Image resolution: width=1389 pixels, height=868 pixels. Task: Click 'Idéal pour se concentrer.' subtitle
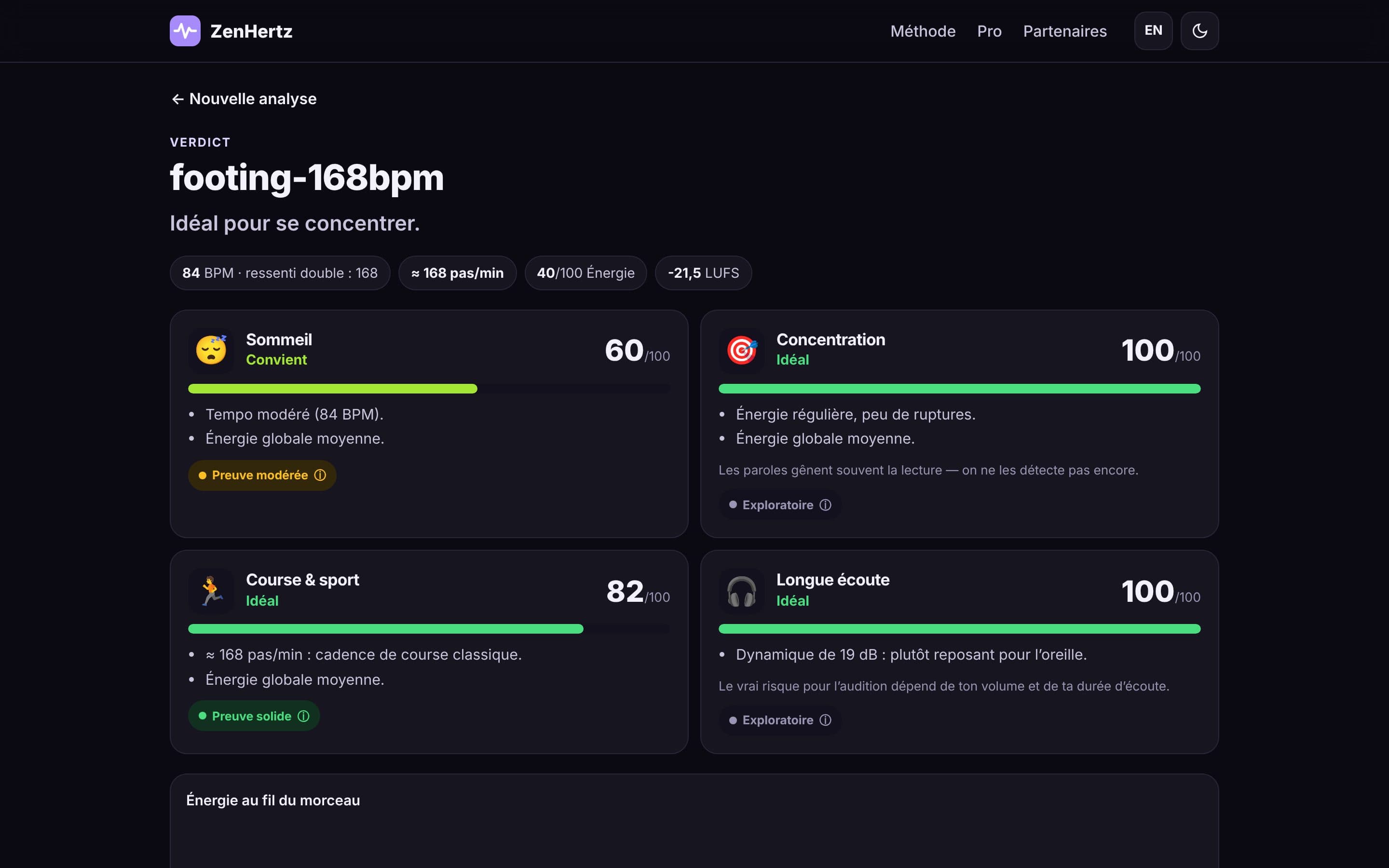coord(295,223)
